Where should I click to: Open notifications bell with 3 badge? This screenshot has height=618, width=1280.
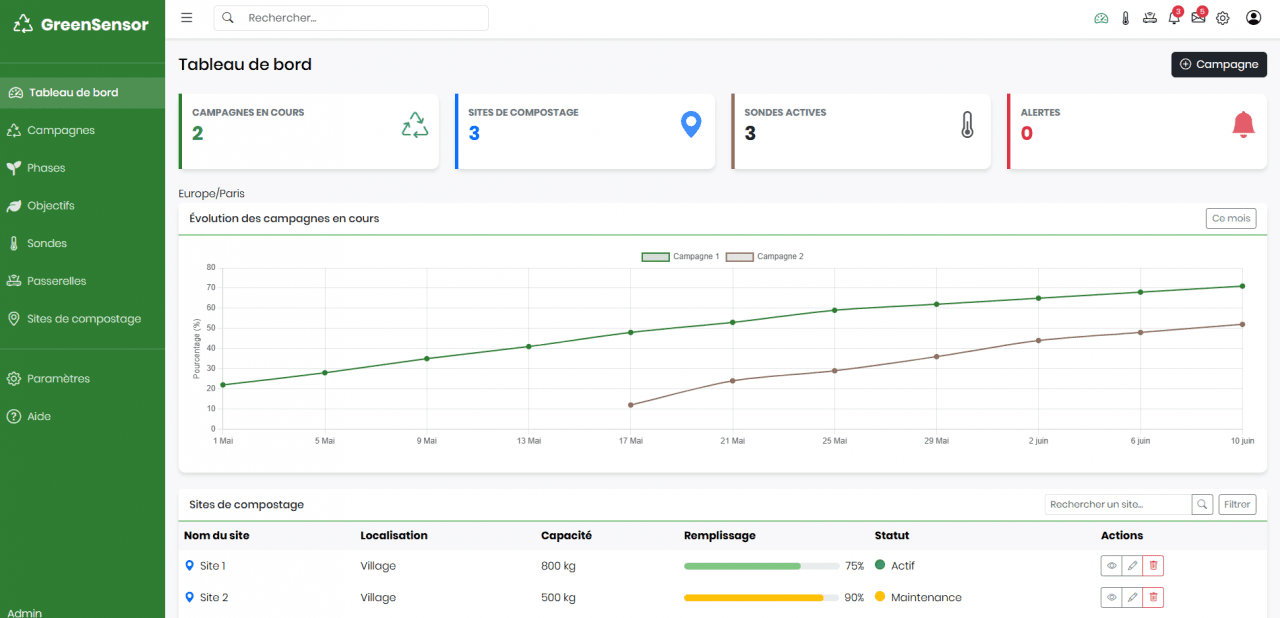(1174, 18)
